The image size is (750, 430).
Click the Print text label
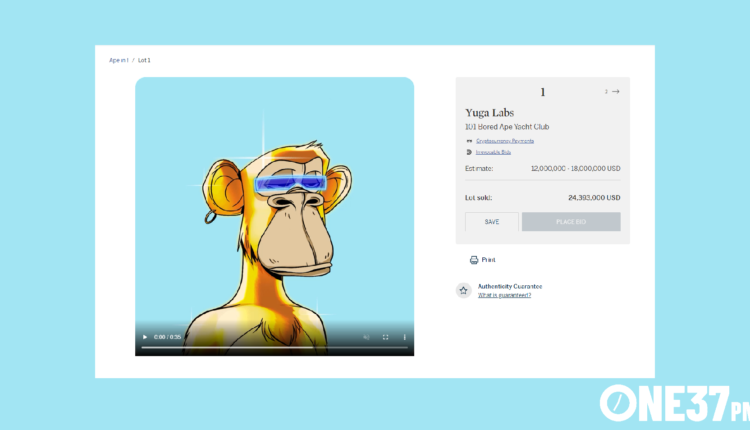coord(488,260)
